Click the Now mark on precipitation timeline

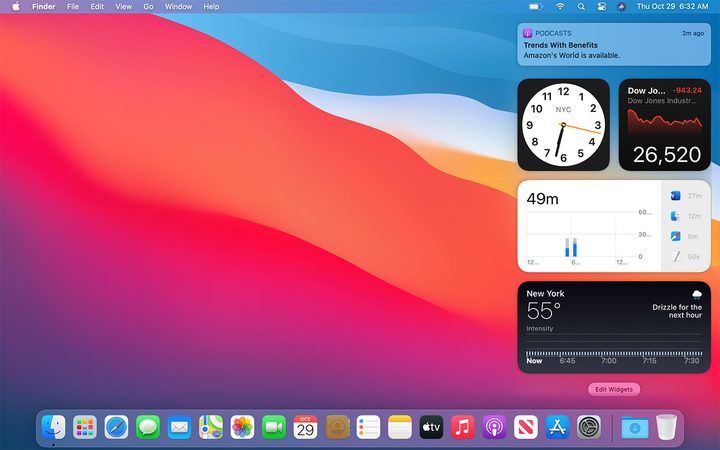(534, 361)
